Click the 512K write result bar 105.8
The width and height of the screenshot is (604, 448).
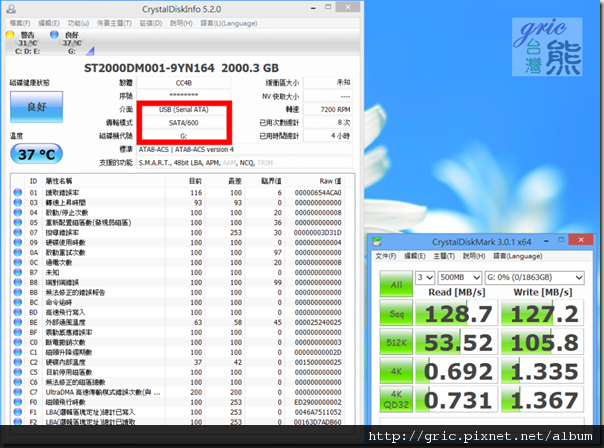[542, 342]
